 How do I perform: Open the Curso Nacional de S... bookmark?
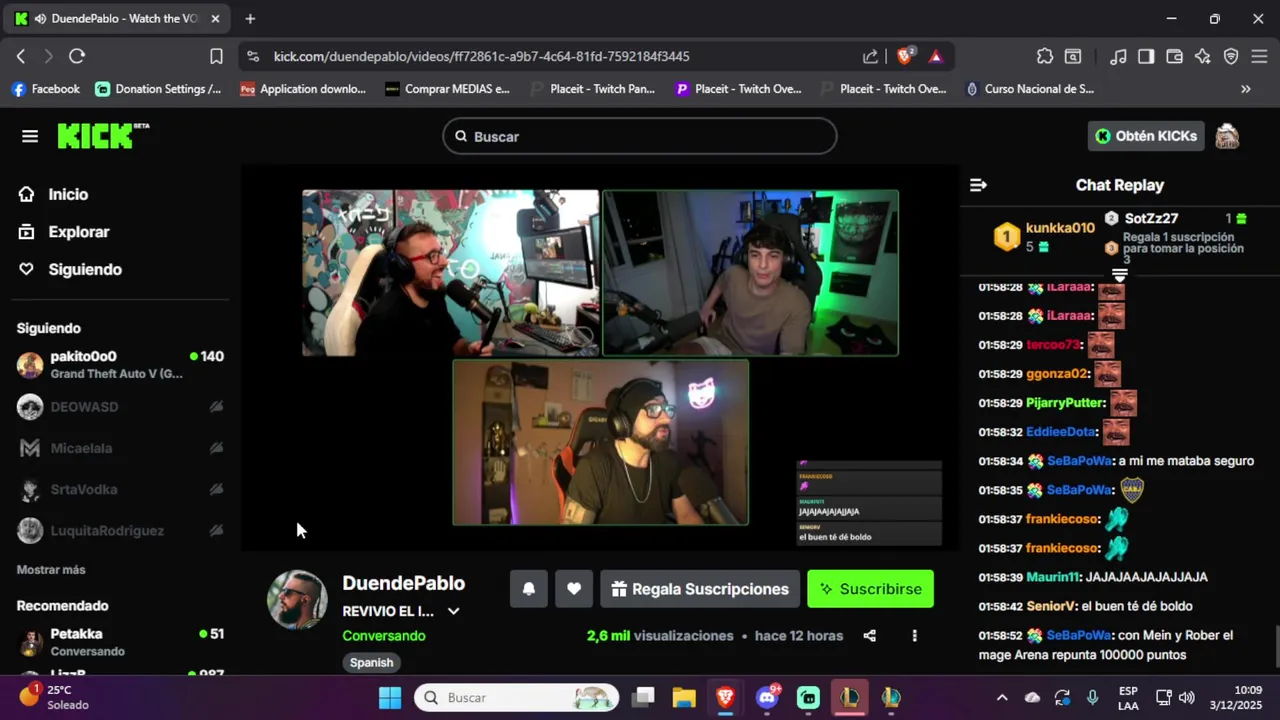coord(1029,89)
